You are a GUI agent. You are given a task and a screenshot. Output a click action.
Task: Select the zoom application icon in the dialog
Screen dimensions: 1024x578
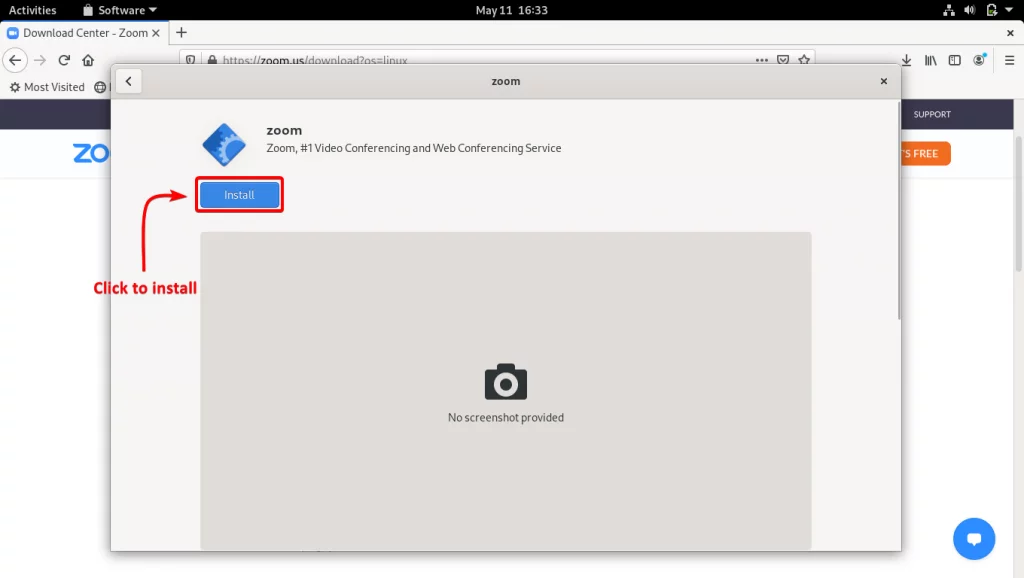[x=224, y=144]
